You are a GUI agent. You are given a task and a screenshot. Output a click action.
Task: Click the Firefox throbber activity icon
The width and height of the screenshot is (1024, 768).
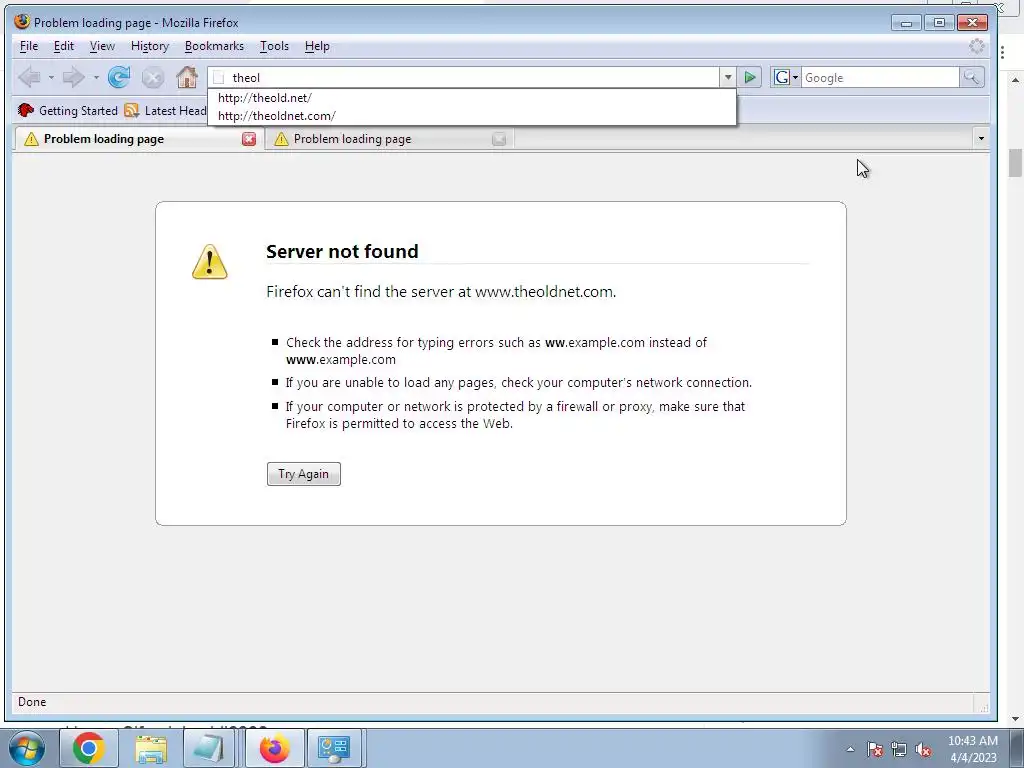coord(977,46)
